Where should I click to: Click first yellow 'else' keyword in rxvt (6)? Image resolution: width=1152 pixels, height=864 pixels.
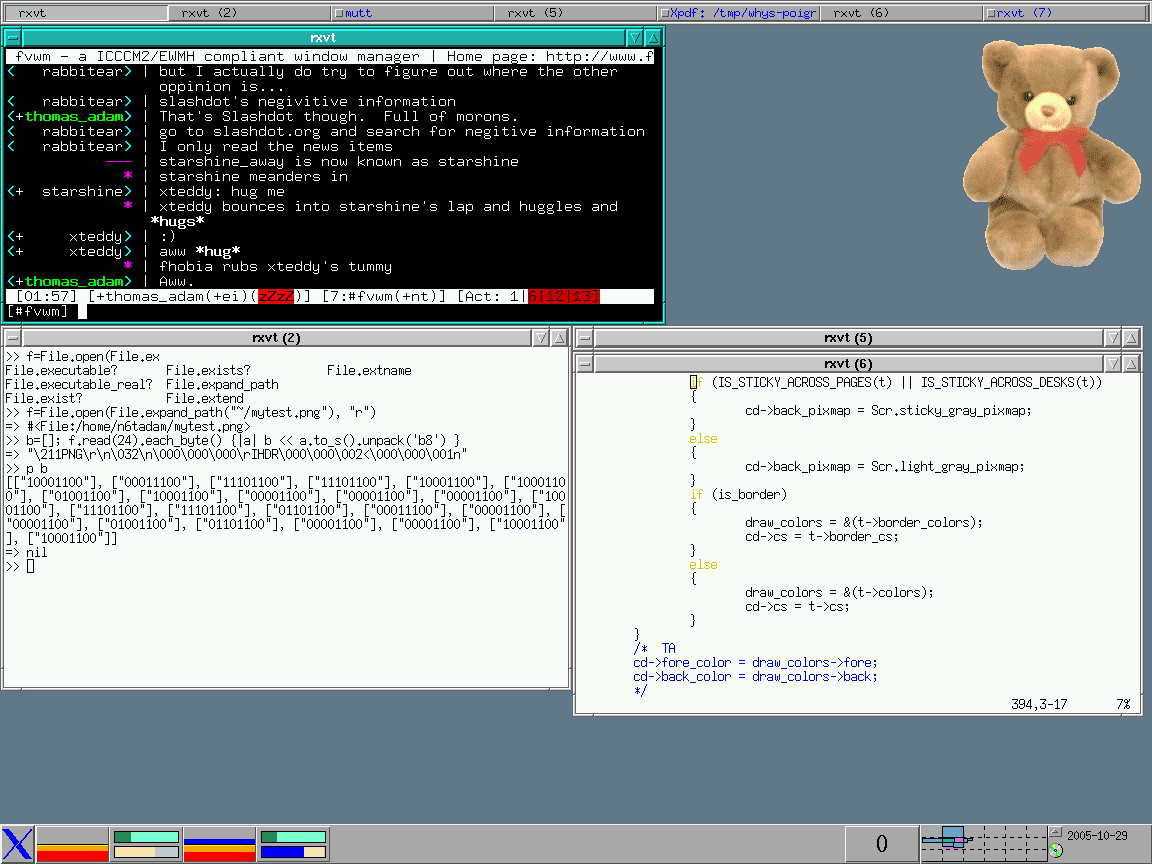tap(703, 439)
